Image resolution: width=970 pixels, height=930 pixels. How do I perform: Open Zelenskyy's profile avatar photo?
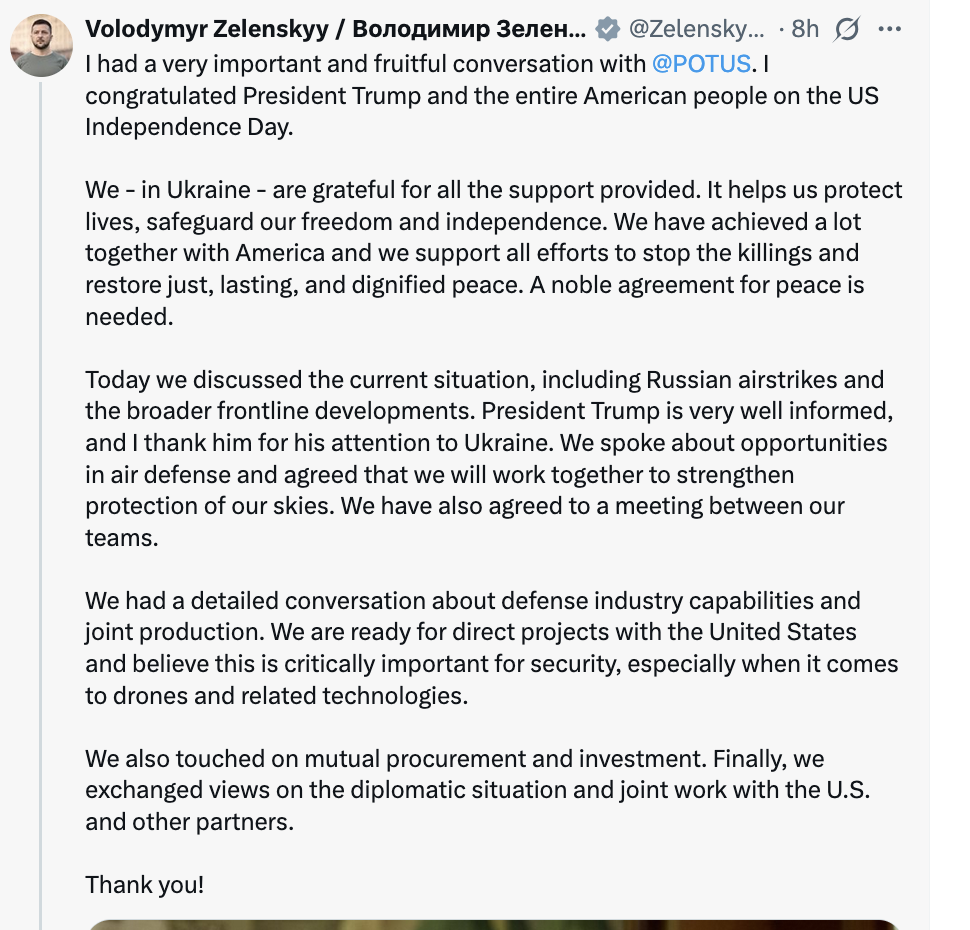(x=42, y=46)
